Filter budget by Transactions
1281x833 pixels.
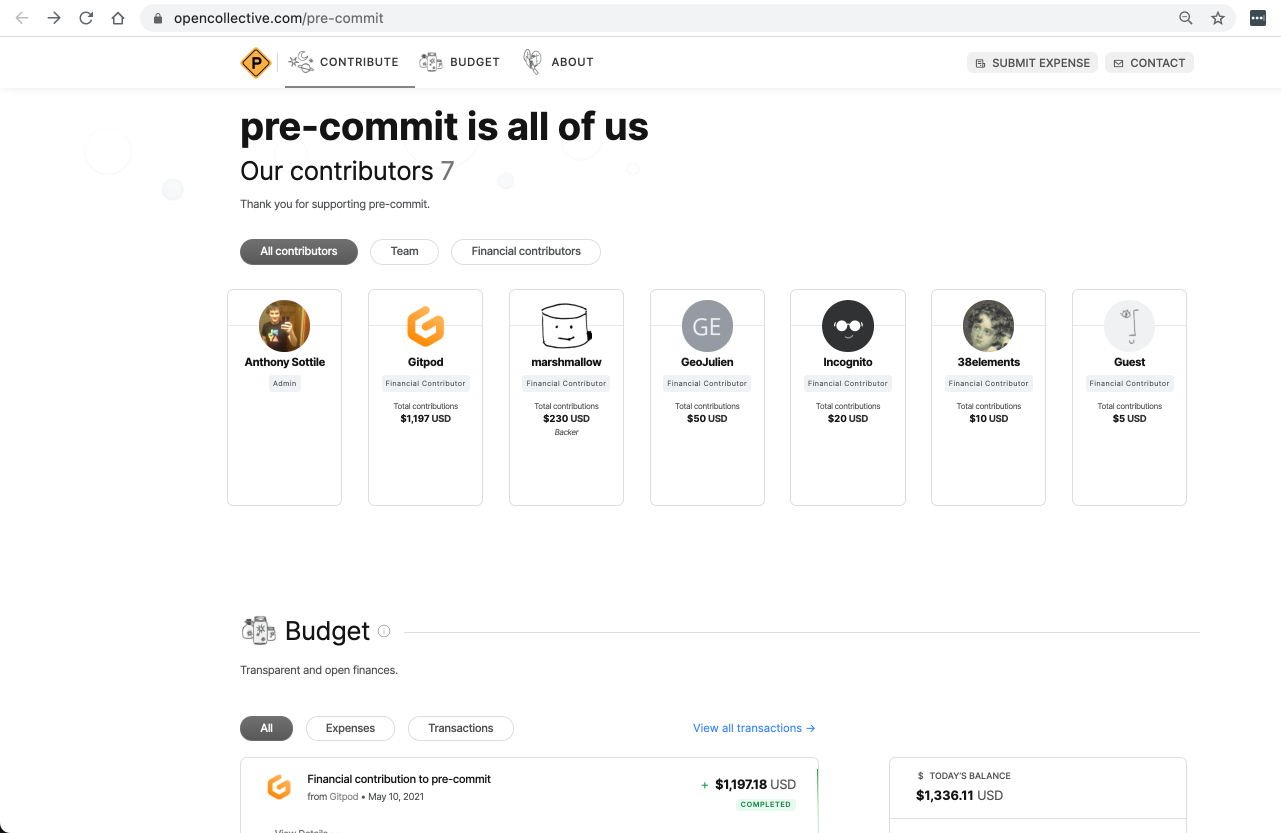(460, 728)
